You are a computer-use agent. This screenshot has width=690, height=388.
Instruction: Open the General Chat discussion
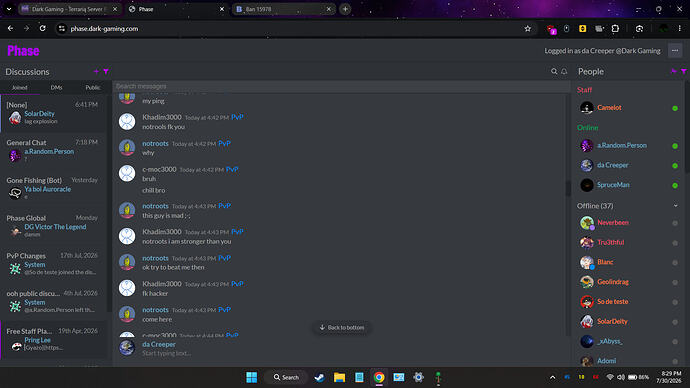54,151
